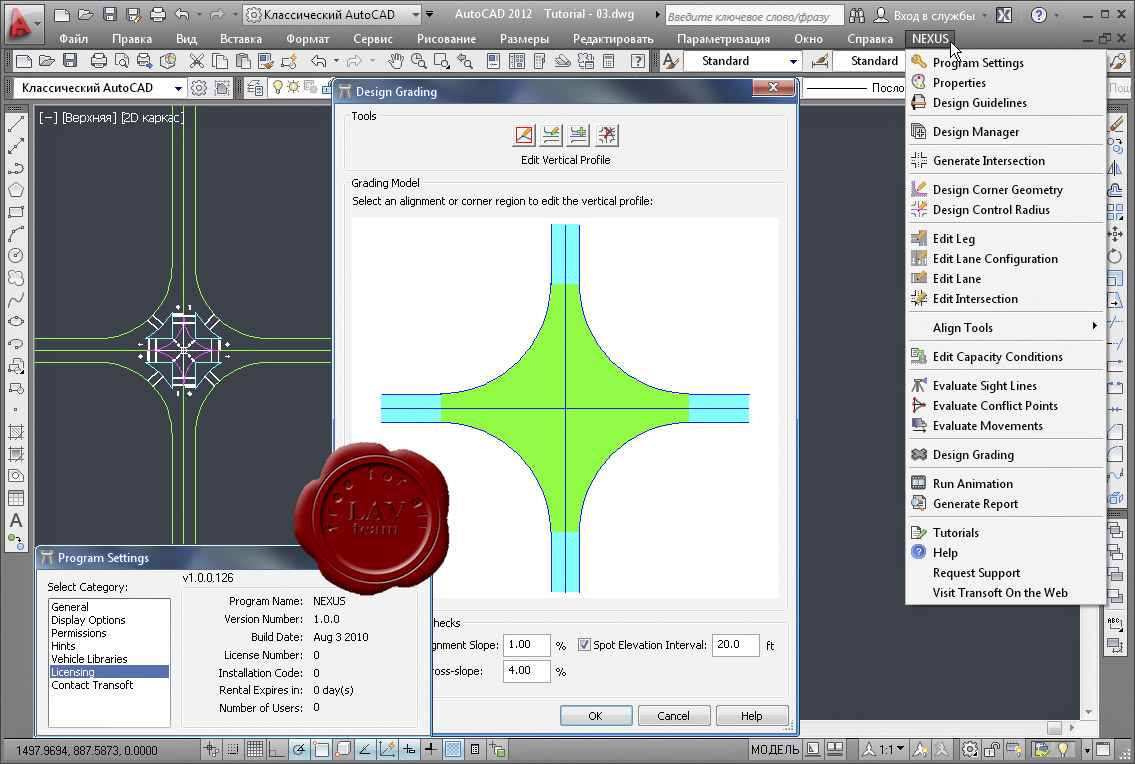Click OK in the Design Grading dialog
Viewport: 1135px width, 764px height.
coord(596,715)
